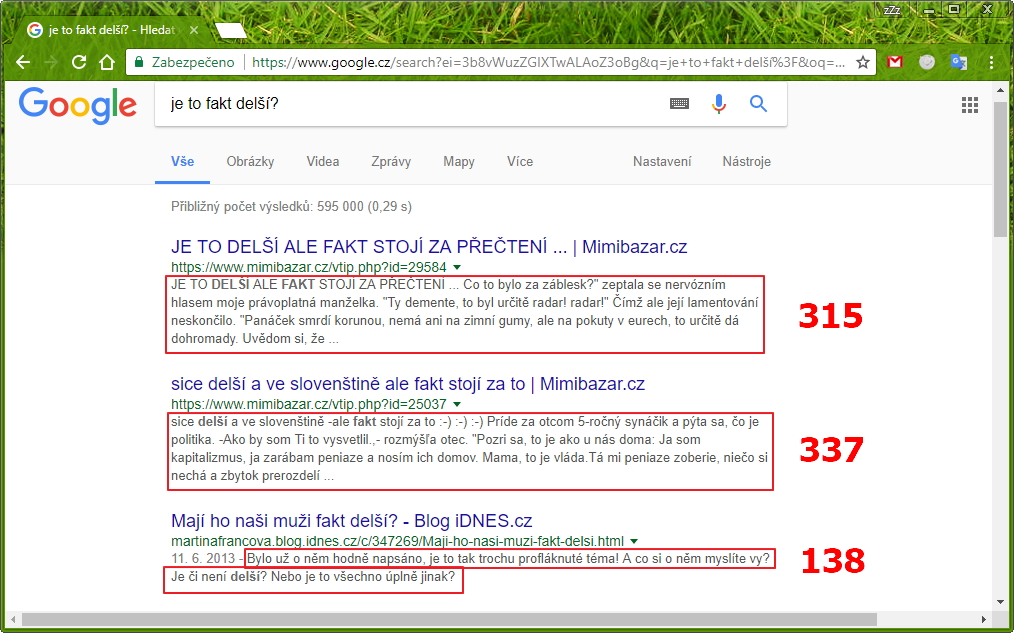Click the date '11. 6. 2013' text
1014x633 pixels.
(x=203, y=559)
